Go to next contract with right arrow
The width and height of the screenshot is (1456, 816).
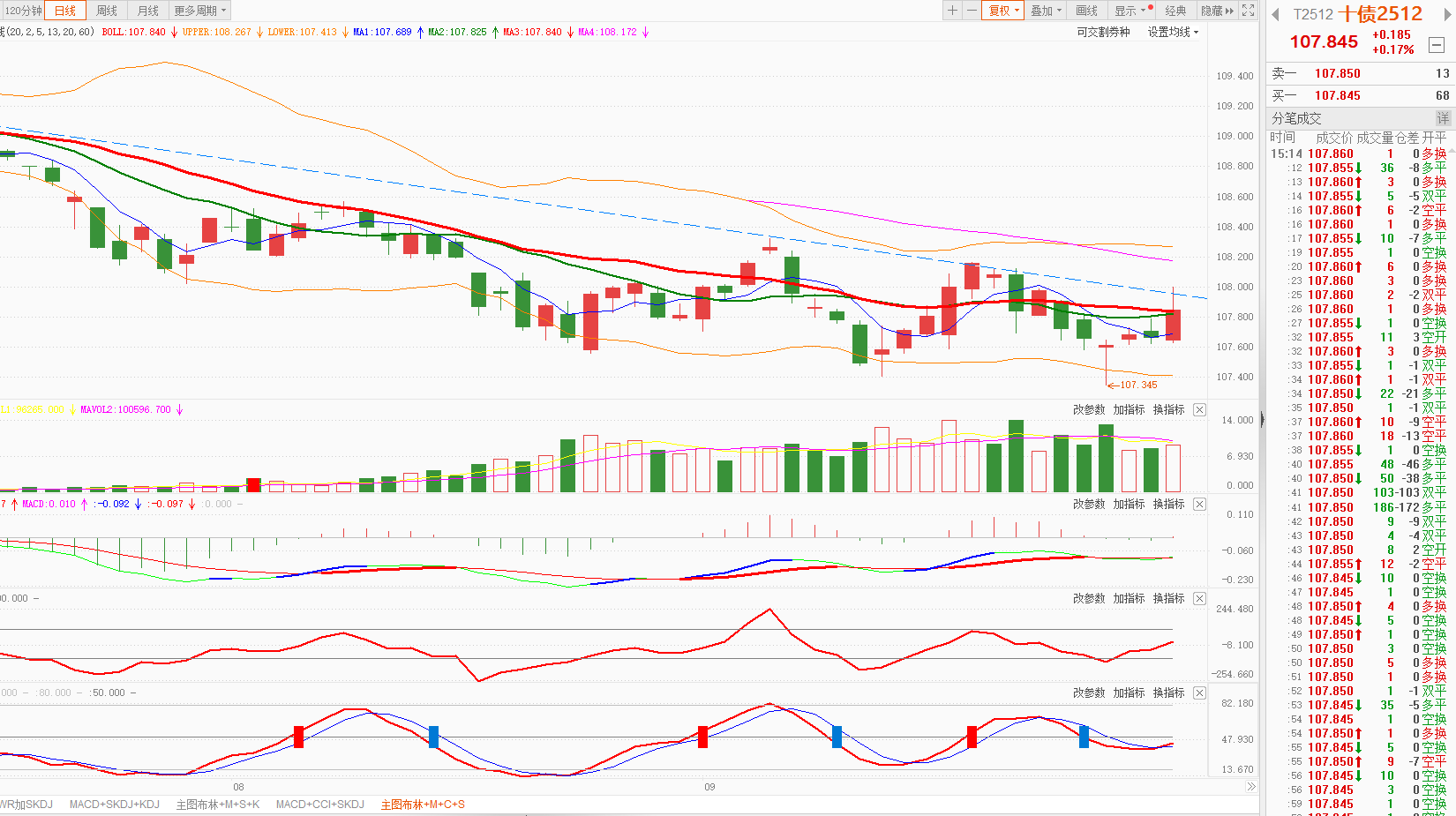click(x=1447, y=14)
